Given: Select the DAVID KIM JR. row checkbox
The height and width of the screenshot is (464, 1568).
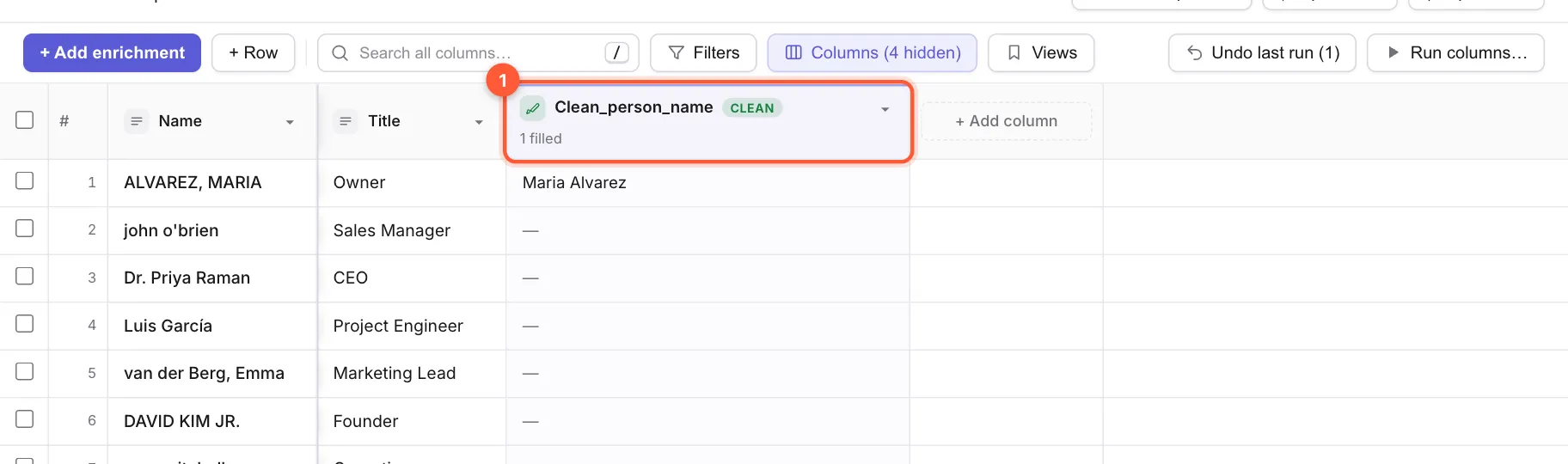Looking at the screenshot, I should coord(25,418).
